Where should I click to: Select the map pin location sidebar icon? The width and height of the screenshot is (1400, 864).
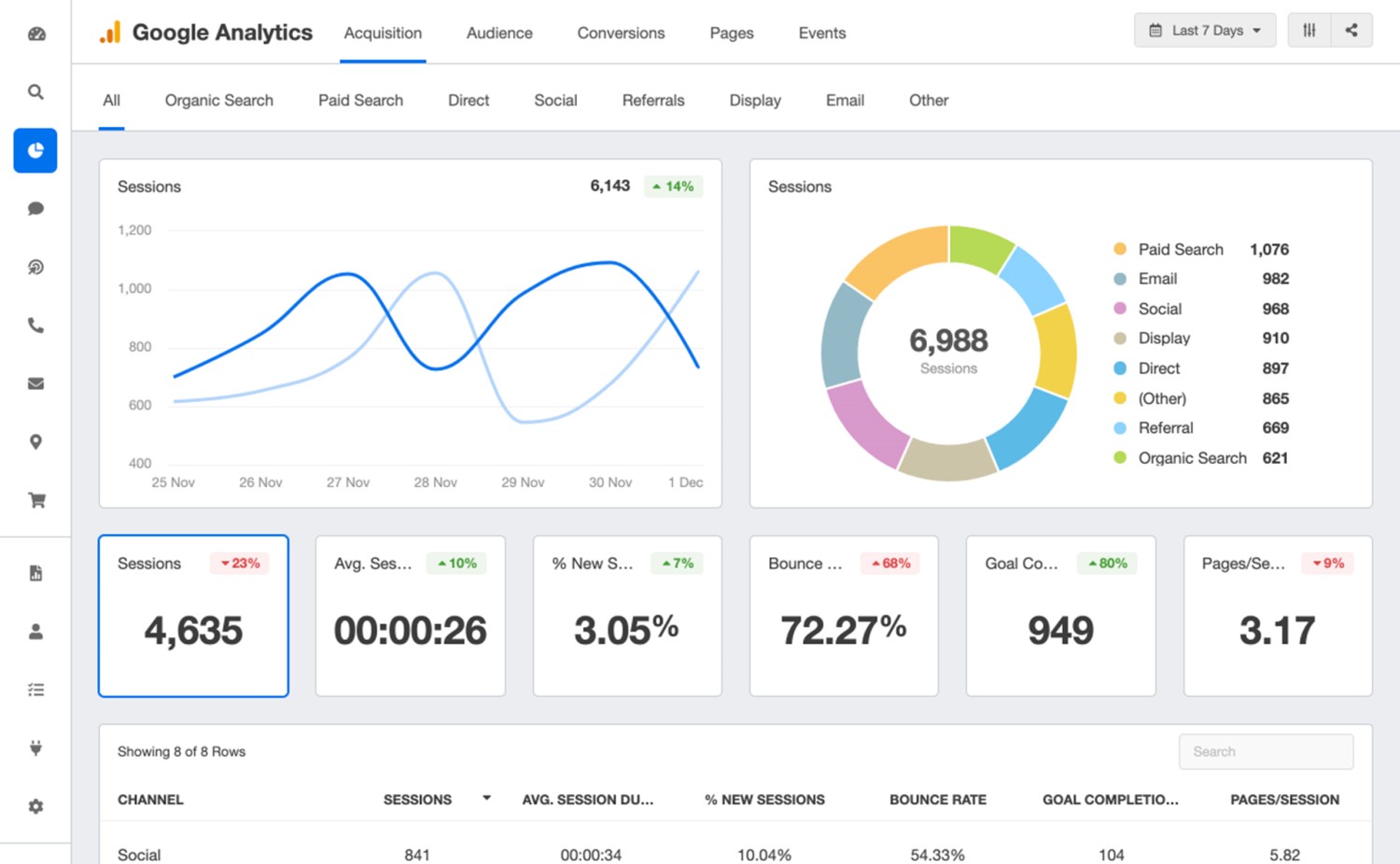[35, 441]
